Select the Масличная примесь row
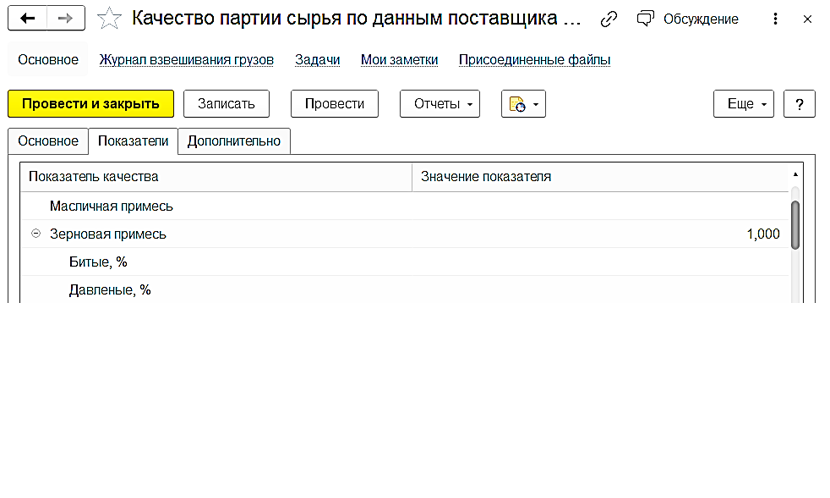 405,206
